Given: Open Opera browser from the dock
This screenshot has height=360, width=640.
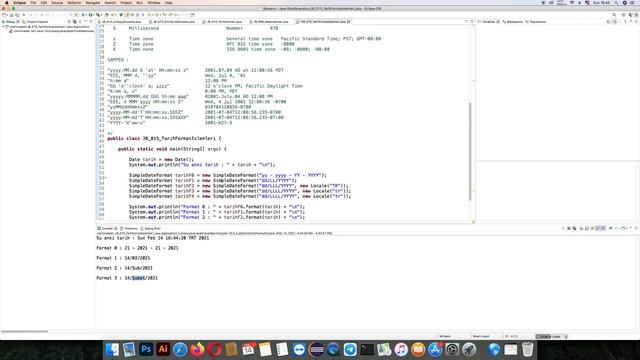Looking at the screenshot, I should pyautogui.click(x=214, y=349).
